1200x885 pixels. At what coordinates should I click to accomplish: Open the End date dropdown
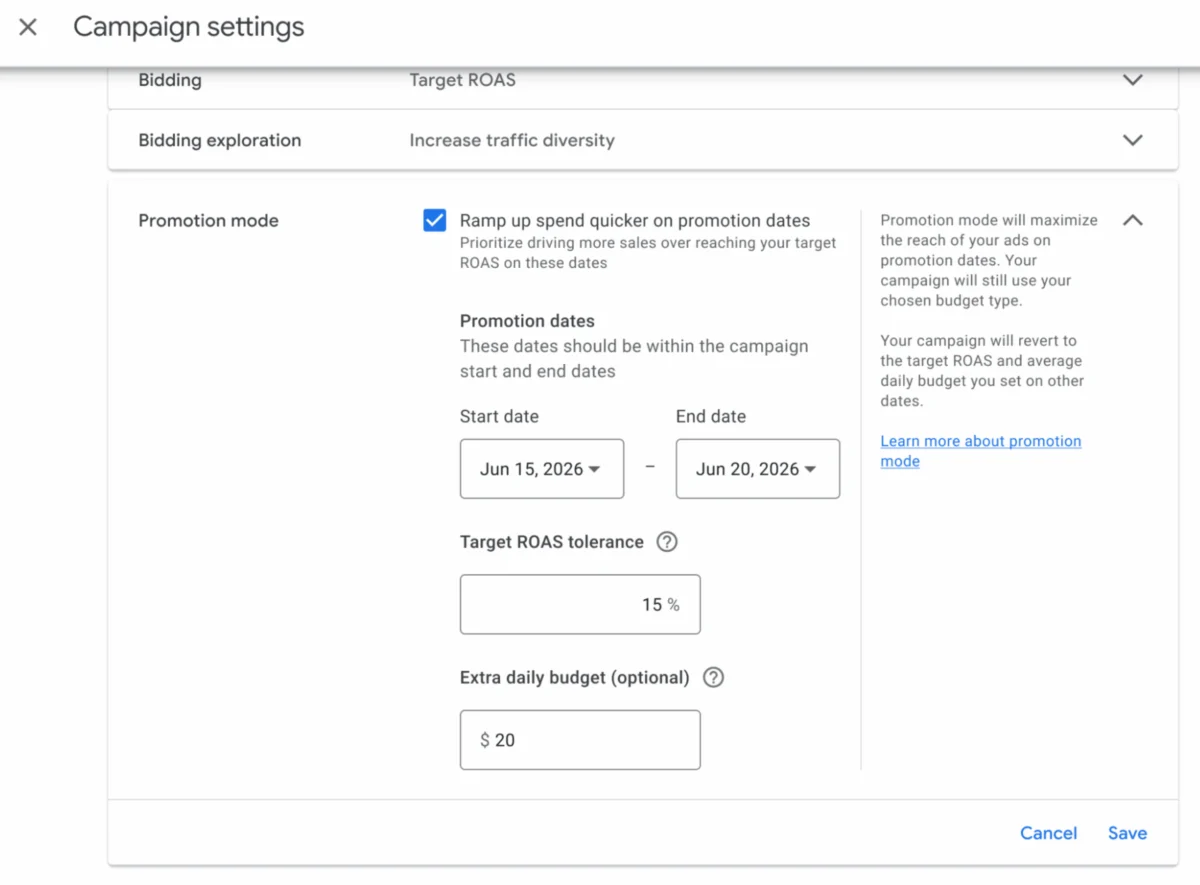(x=758, y=469)
